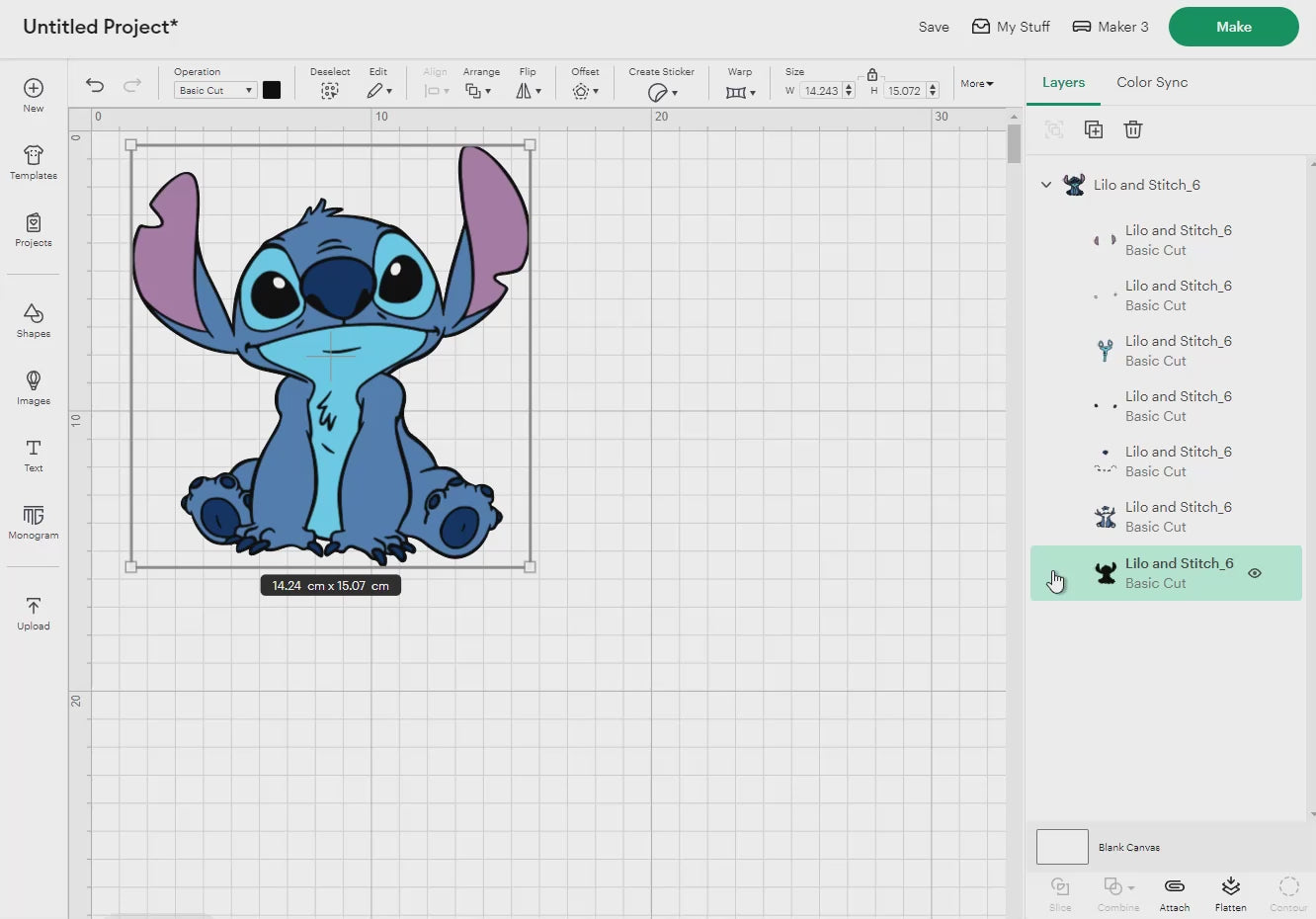Select the purple ears layer

1166,240
